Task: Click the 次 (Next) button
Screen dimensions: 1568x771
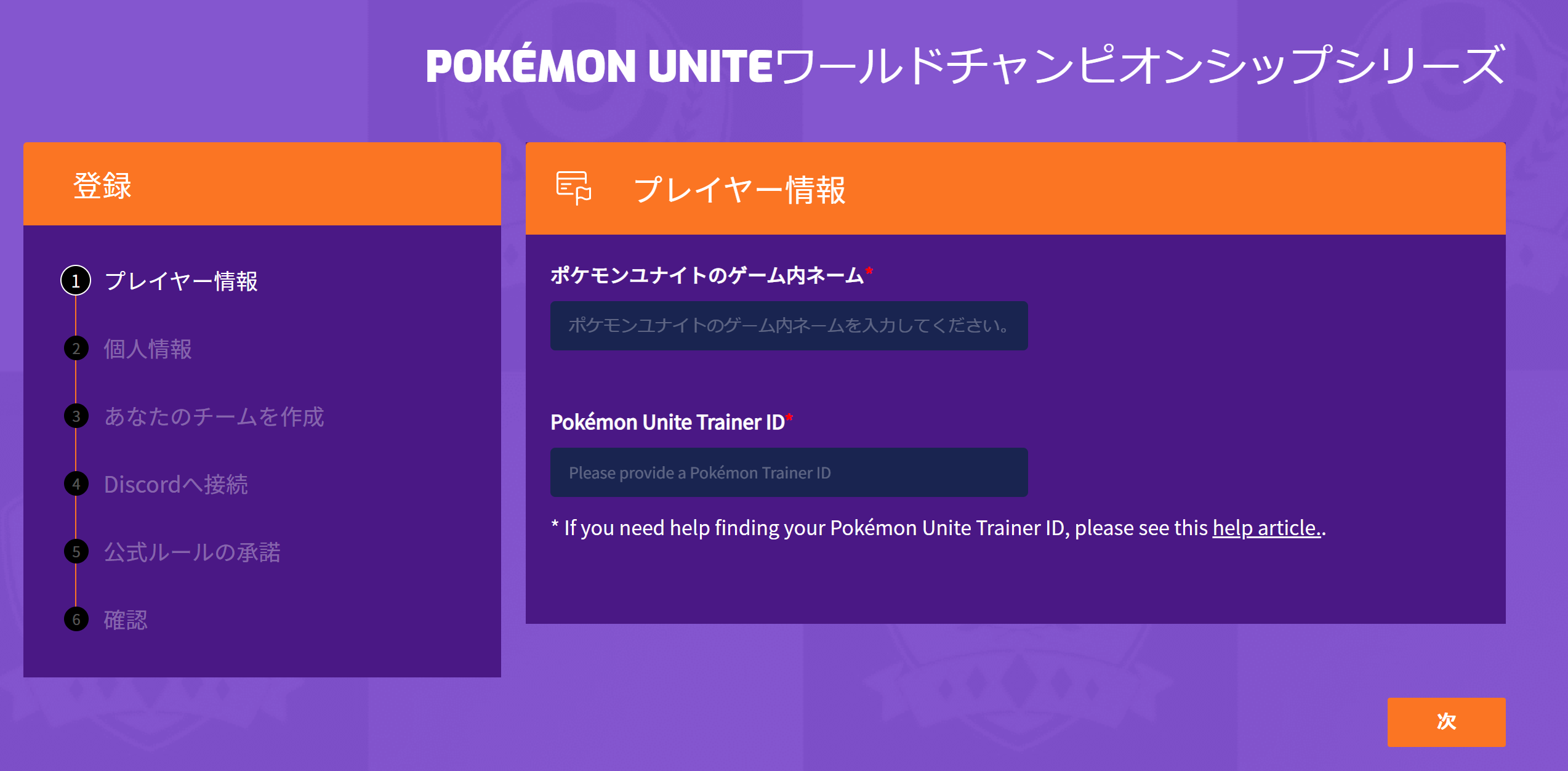Action: (1446, 722)
